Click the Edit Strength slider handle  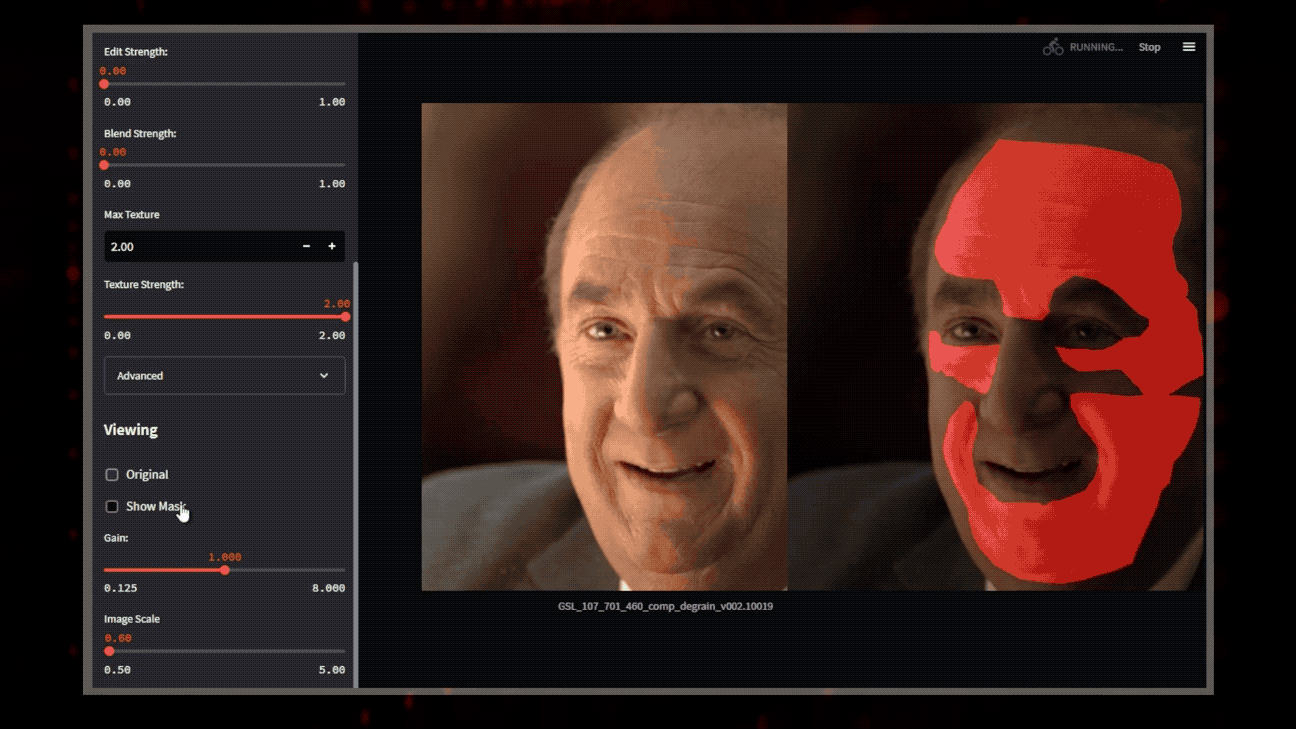(104, 84)
